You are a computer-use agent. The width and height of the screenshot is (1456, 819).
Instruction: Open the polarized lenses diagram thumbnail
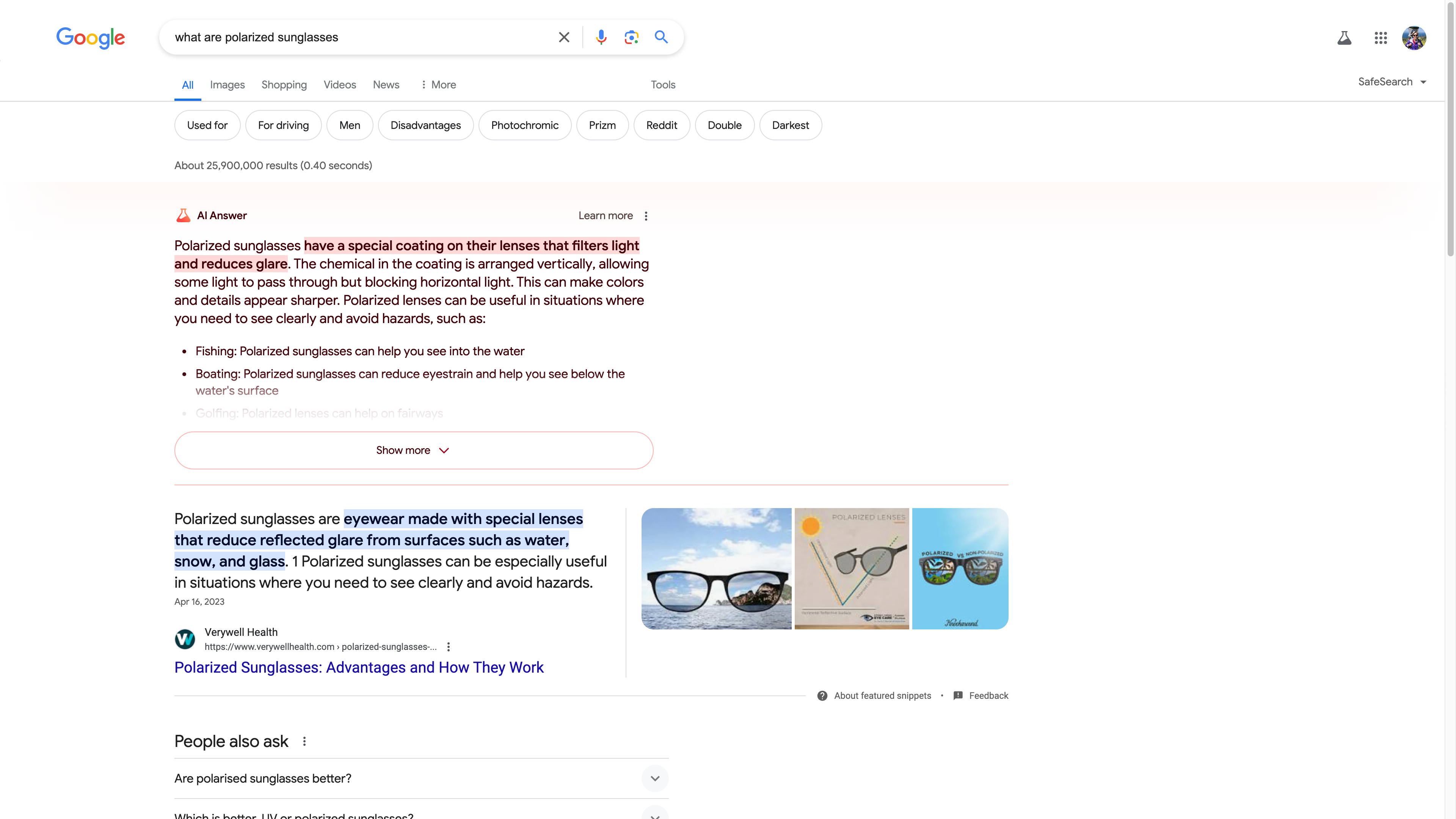click(x=852, y=569)
